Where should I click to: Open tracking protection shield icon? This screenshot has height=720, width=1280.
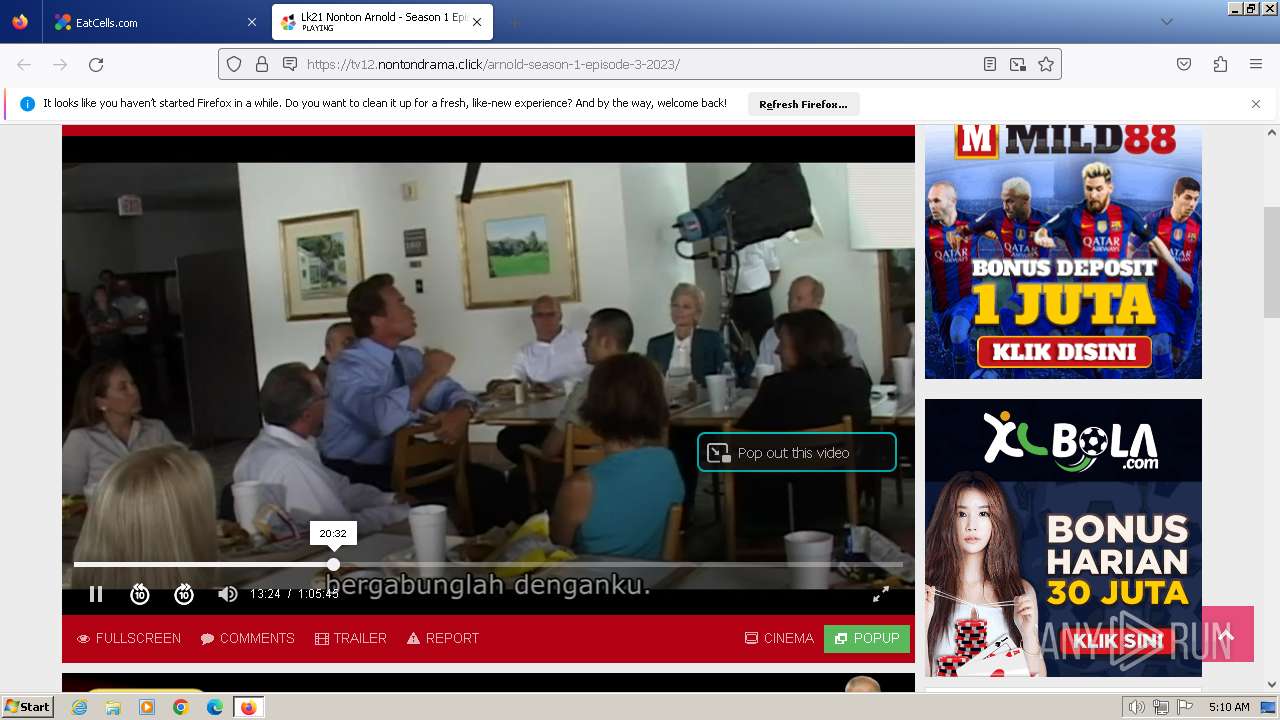[234, 64]
